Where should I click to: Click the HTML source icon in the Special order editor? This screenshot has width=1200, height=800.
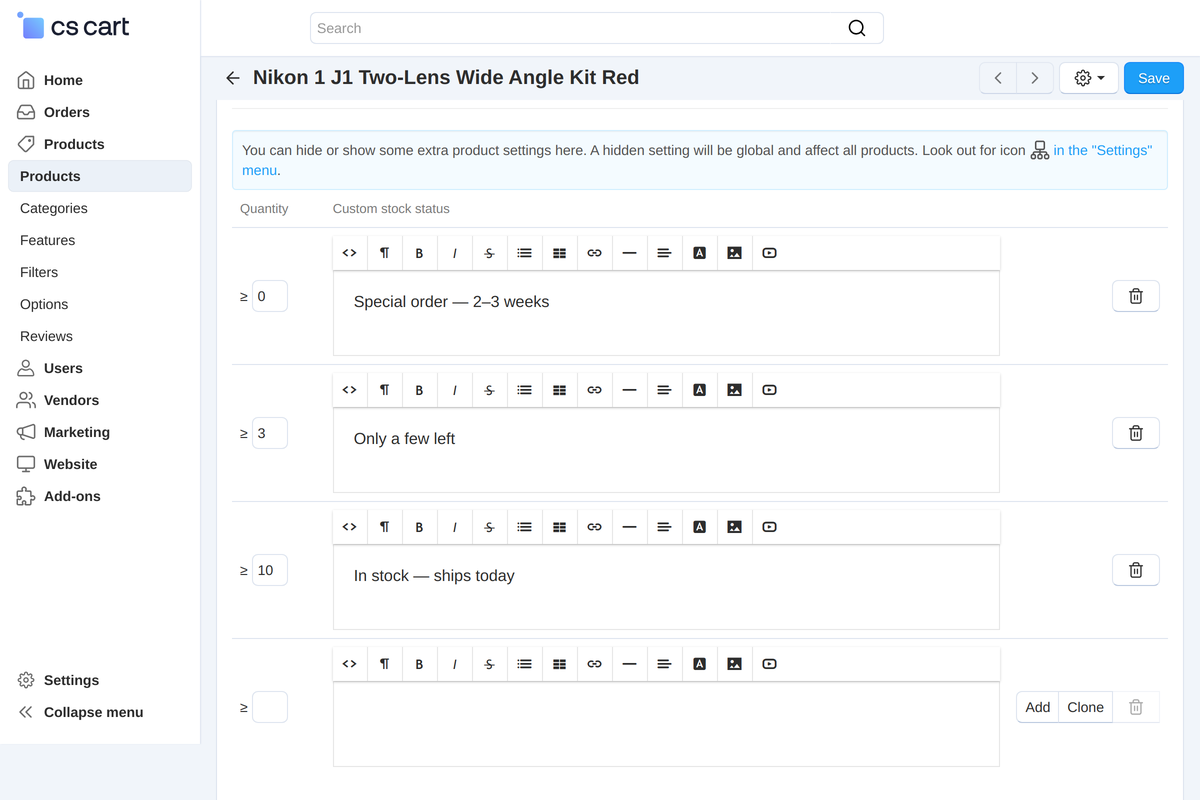coord(349,253)
